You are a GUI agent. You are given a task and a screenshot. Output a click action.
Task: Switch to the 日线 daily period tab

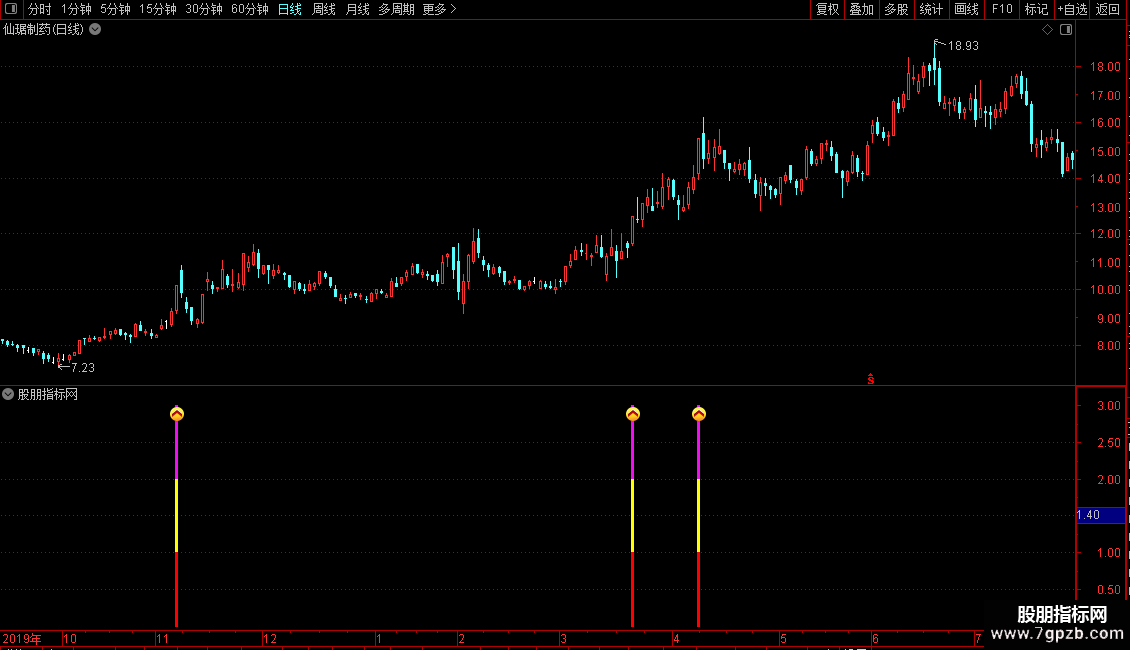[x=290, y=9]
